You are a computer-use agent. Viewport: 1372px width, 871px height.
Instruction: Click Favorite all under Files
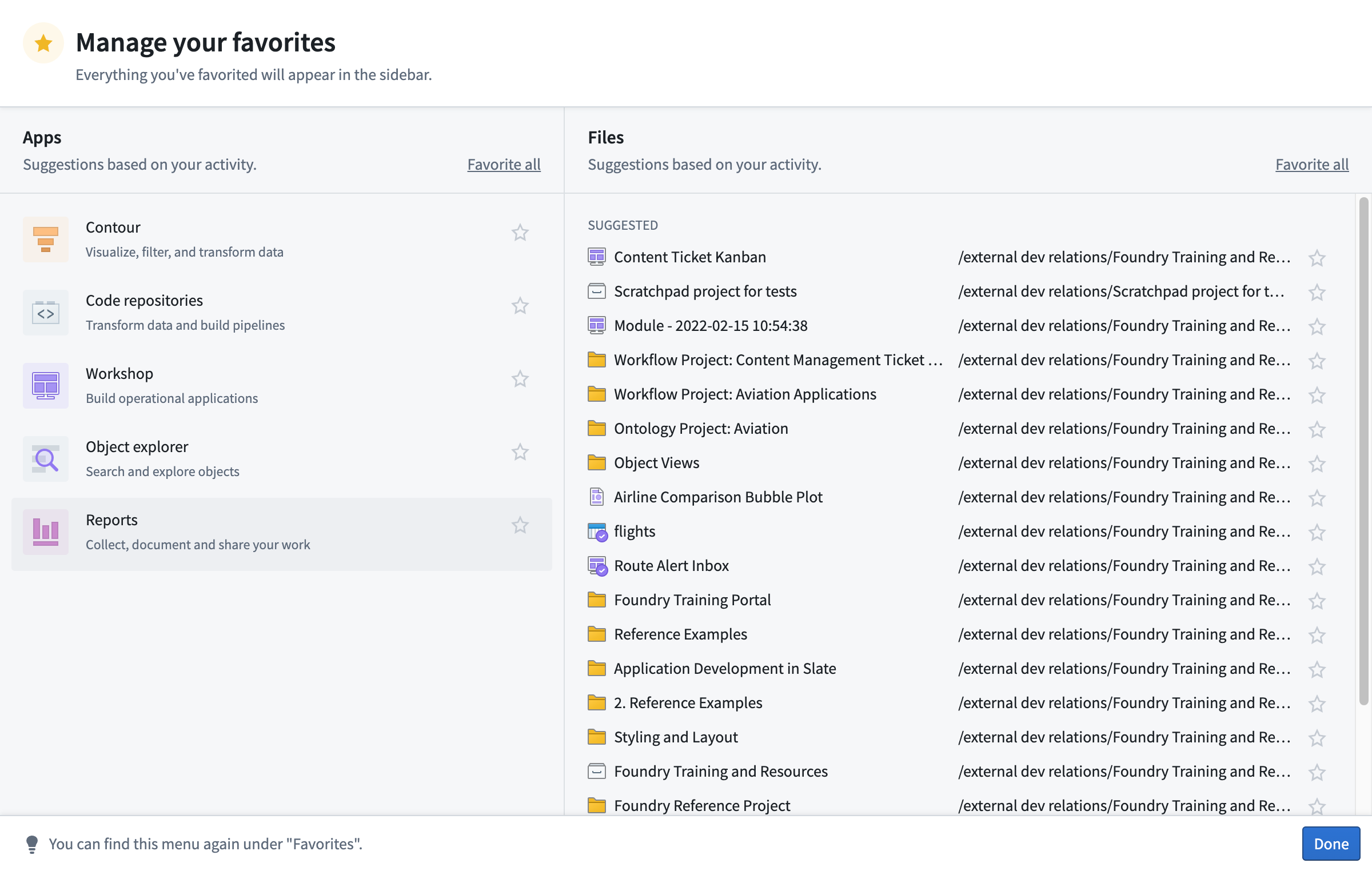[x=1312, y=165]
